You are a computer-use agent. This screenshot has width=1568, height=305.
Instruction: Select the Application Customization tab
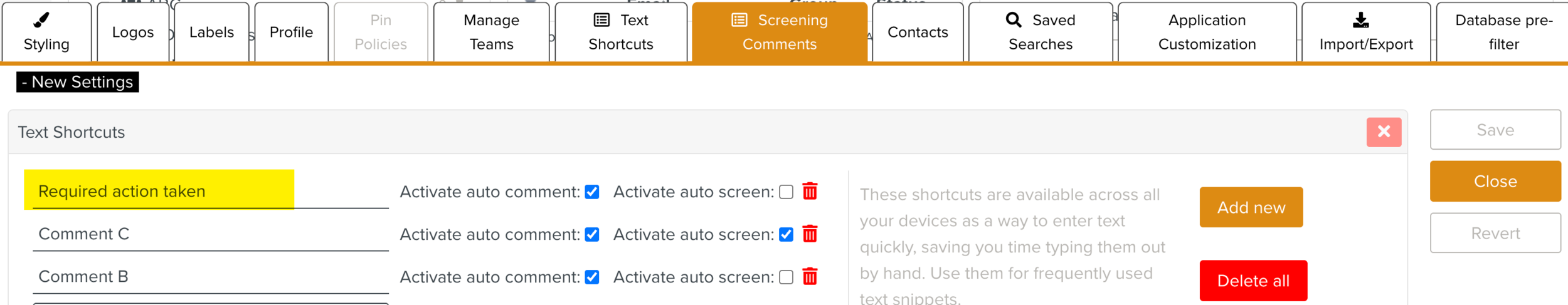1206,32
